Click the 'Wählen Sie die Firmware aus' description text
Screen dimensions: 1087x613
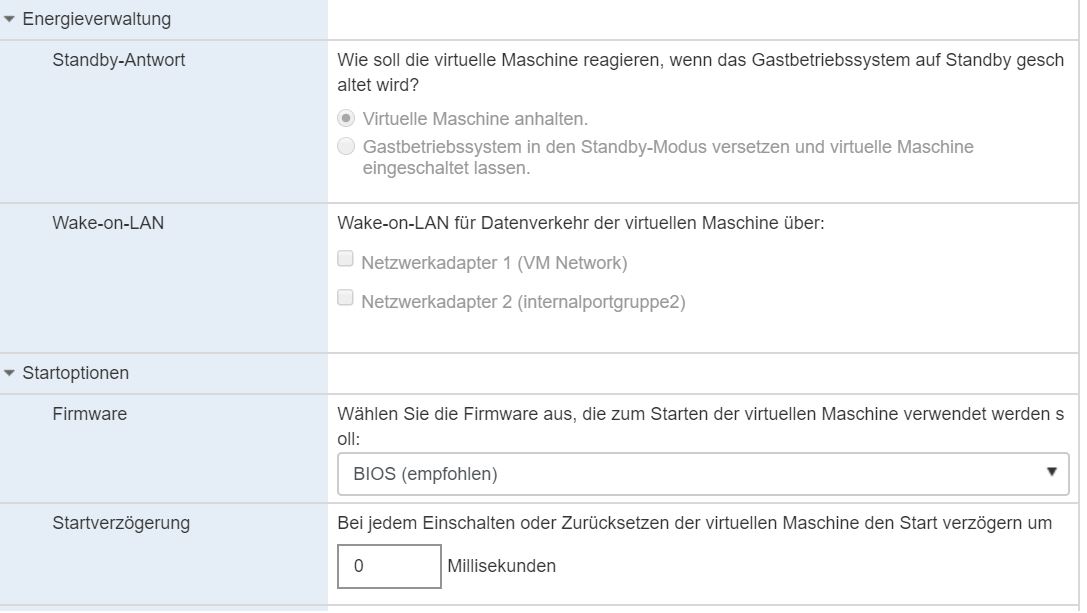pyautogui.click(x=700, y=413)
